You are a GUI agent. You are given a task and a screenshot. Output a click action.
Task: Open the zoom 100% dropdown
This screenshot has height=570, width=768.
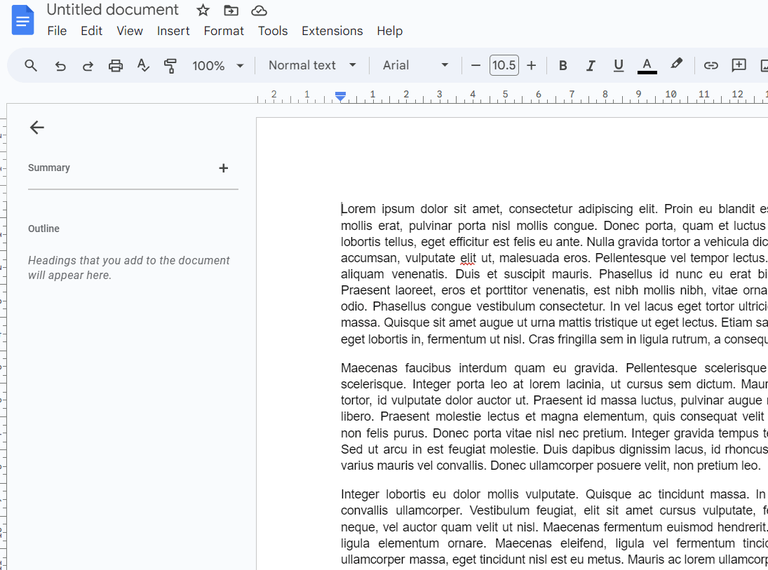218,66
